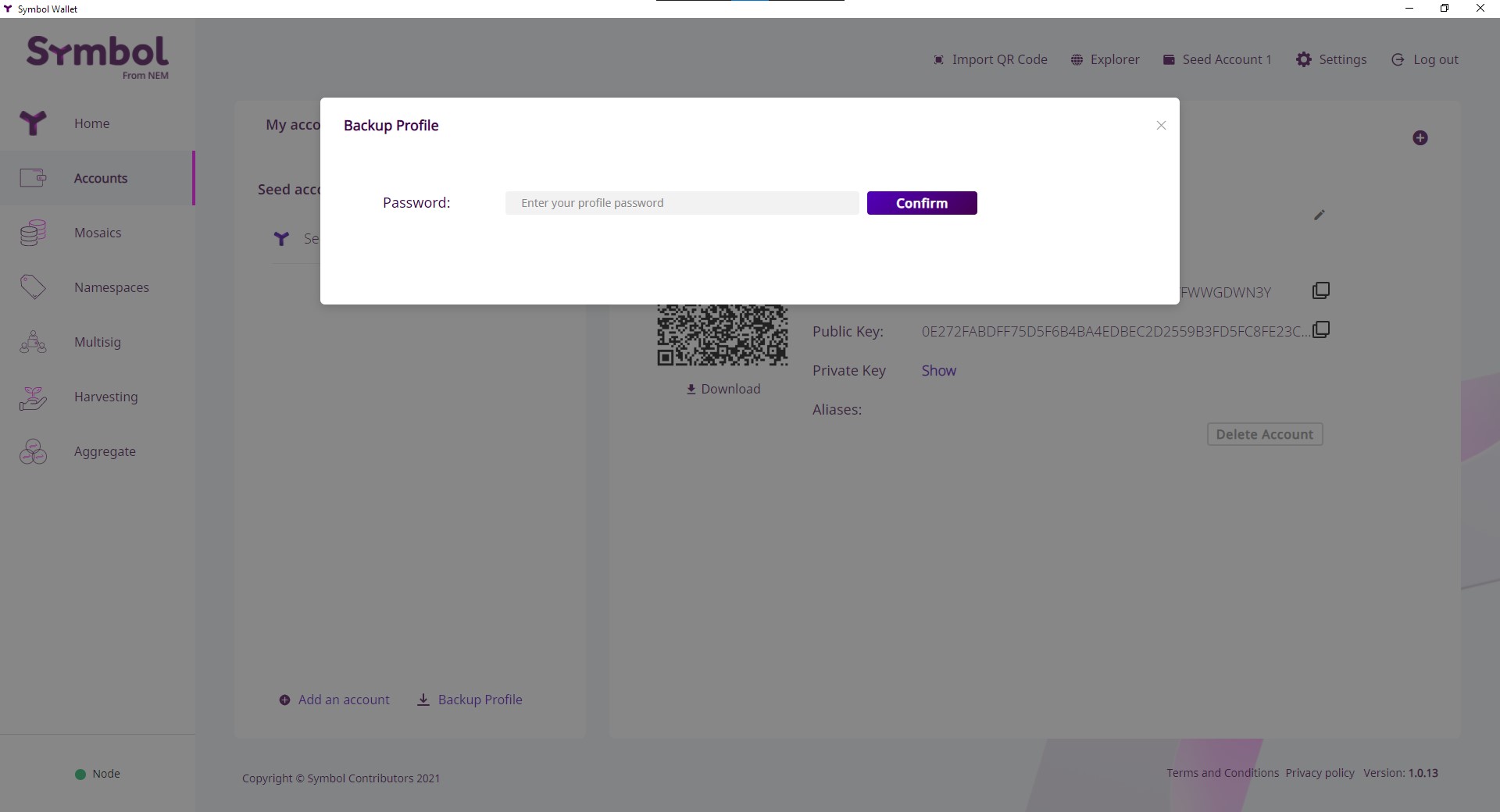Expand the Seed Account 1 selector
The height and width of the screenshot is (812, 1500).
[x=1217, y=59]
